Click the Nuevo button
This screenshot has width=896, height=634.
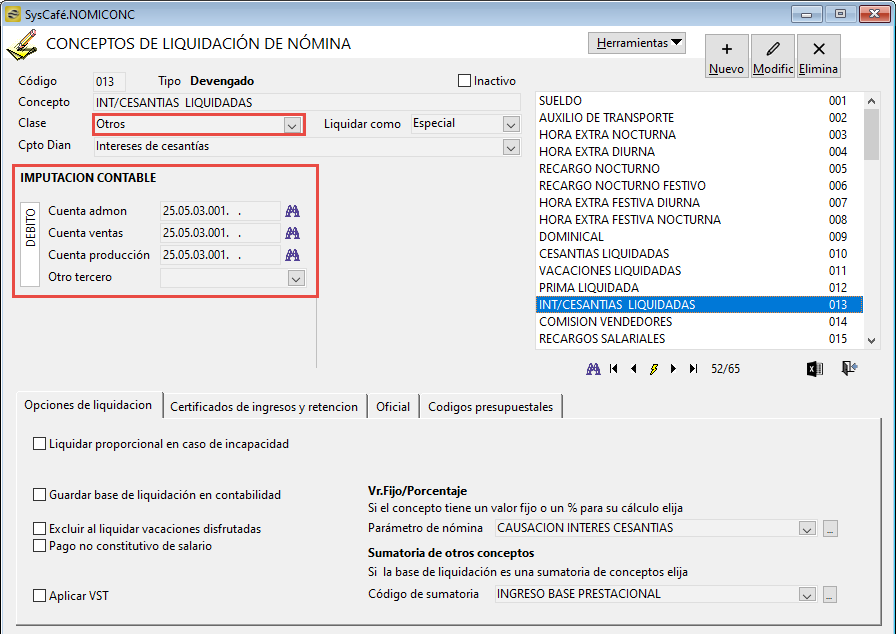(x=726, y=56)
